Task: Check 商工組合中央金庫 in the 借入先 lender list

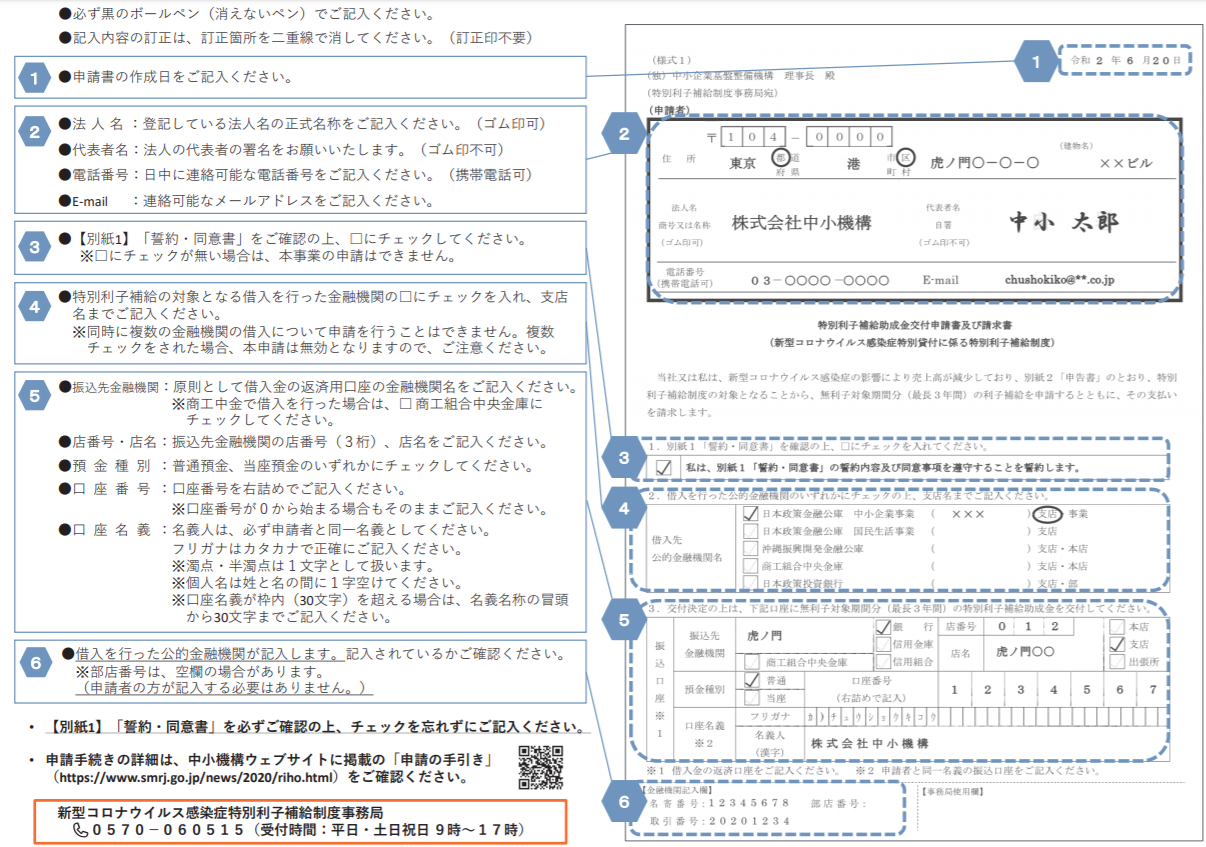Action: point(751,565)
